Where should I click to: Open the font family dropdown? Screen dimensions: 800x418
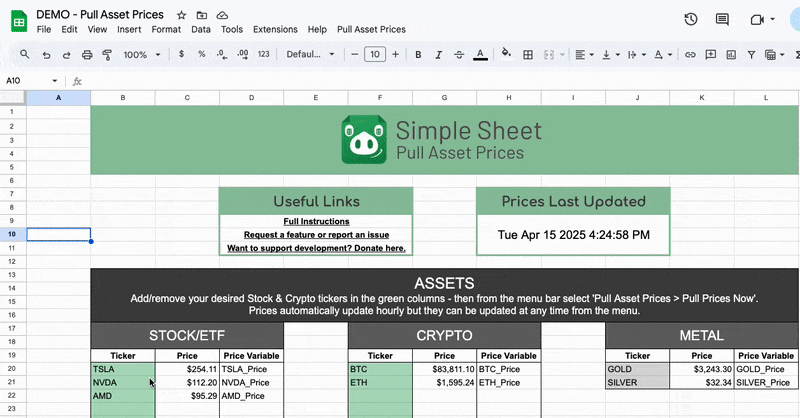click(310, 54)
